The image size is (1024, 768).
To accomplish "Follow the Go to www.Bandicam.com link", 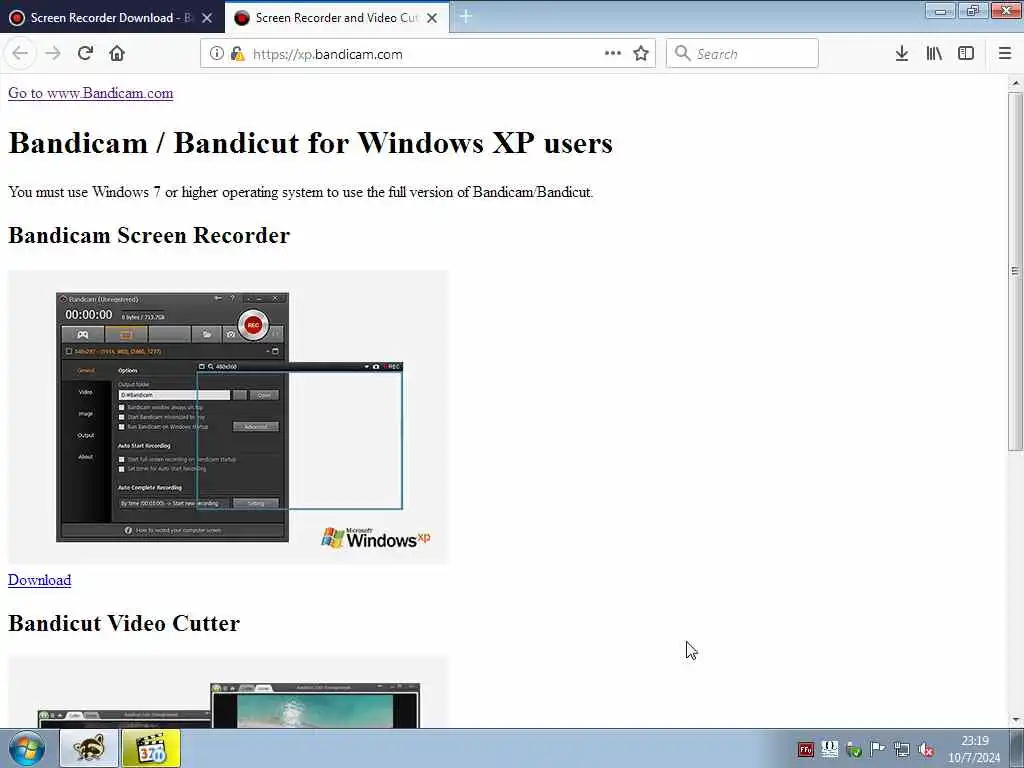I will pos(91,93).
